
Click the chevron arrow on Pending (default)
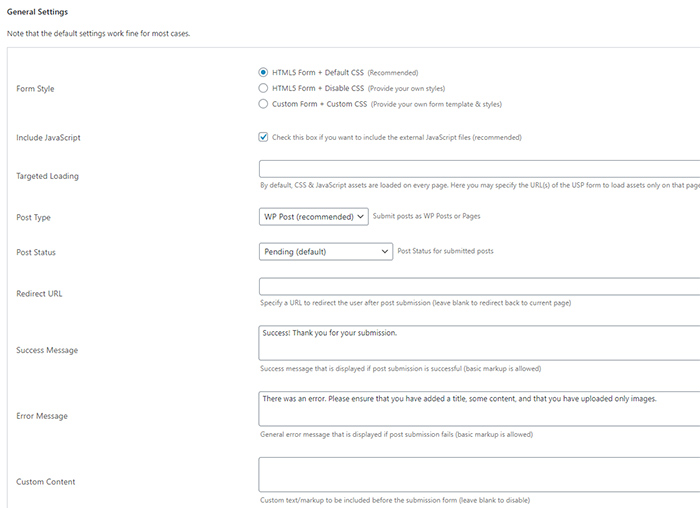384,252
